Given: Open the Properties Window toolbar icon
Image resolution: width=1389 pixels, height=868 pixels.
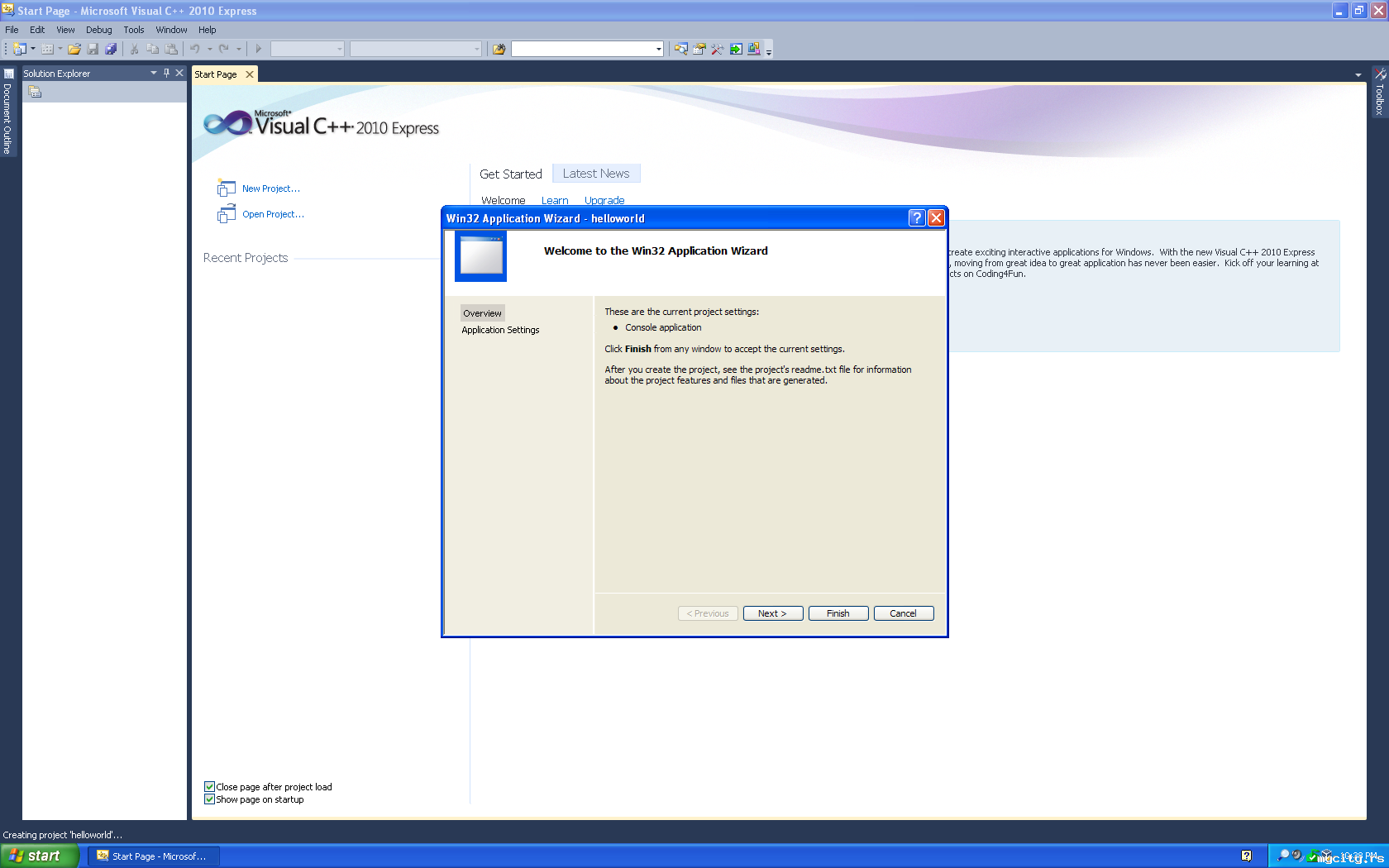Looking at the screenshot, I should [x=699, y=49].
